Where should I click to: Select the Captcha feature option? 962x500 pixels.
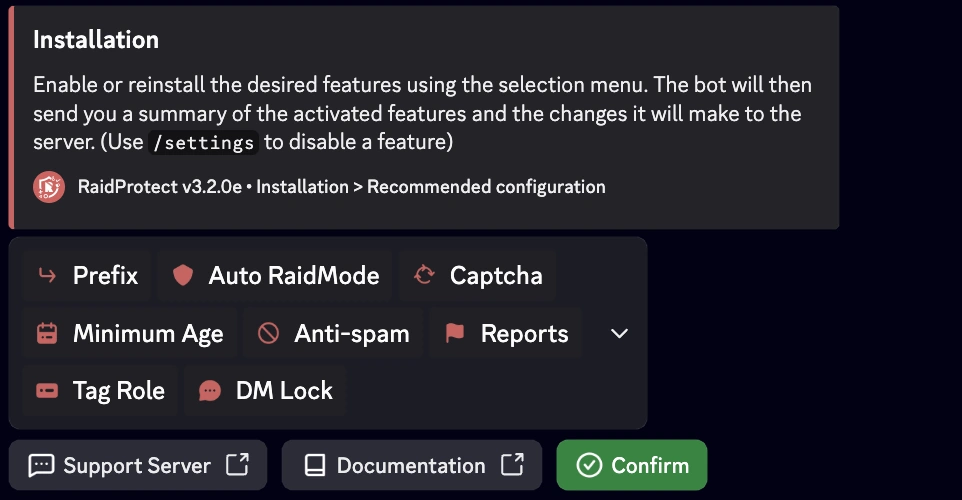(477, 276)
